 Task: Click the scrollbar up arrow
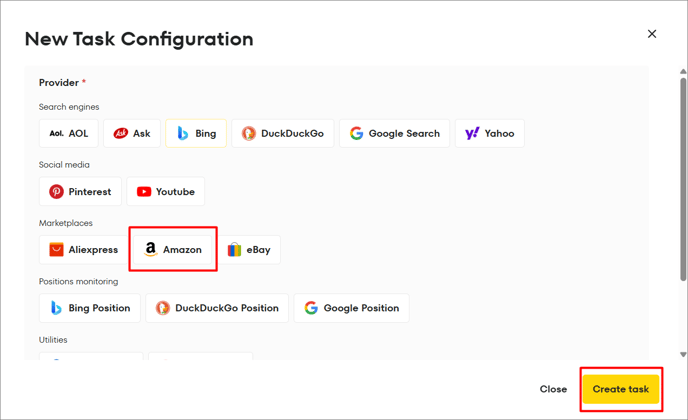(x=683, y=71)
